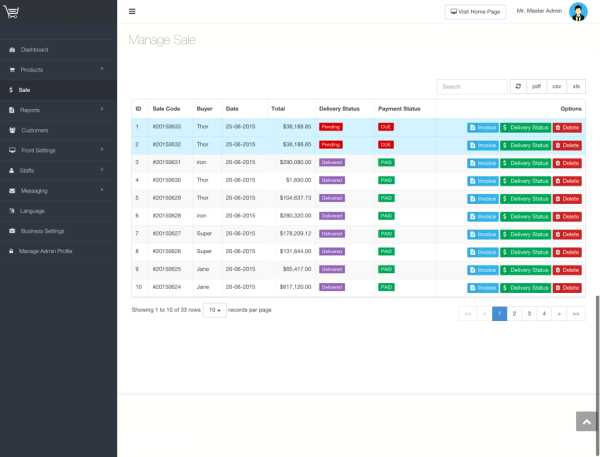Image resolution: width=600 pixels, height=457 pixels.
Task: Open Language menu item in sidebar
Action: click(32, 211)
